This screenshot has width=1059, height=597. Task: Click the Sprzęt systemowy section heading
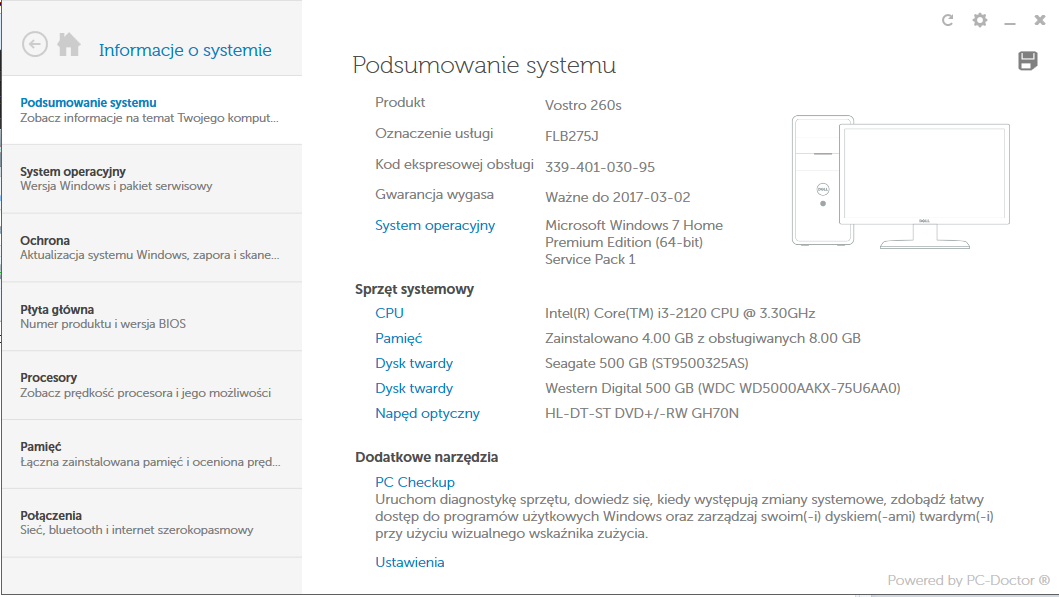415,290
